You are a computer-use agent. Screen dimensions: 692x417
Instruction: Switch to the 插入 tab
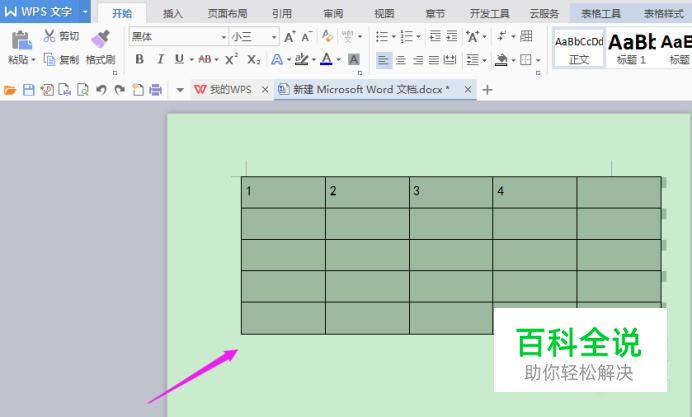[x=173, y=14]
